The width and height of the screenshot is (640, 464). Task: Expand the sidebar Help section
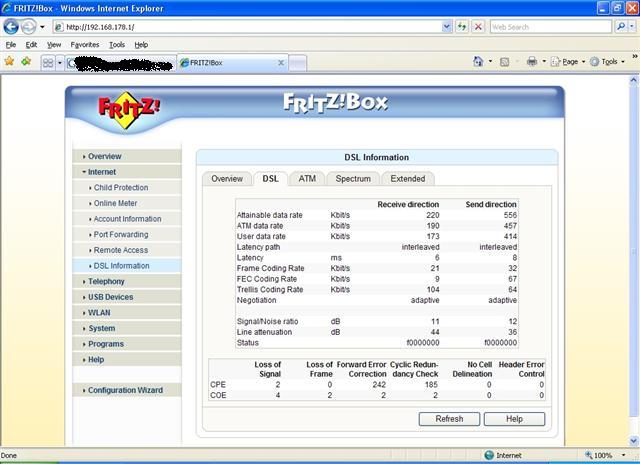[127, 360]
